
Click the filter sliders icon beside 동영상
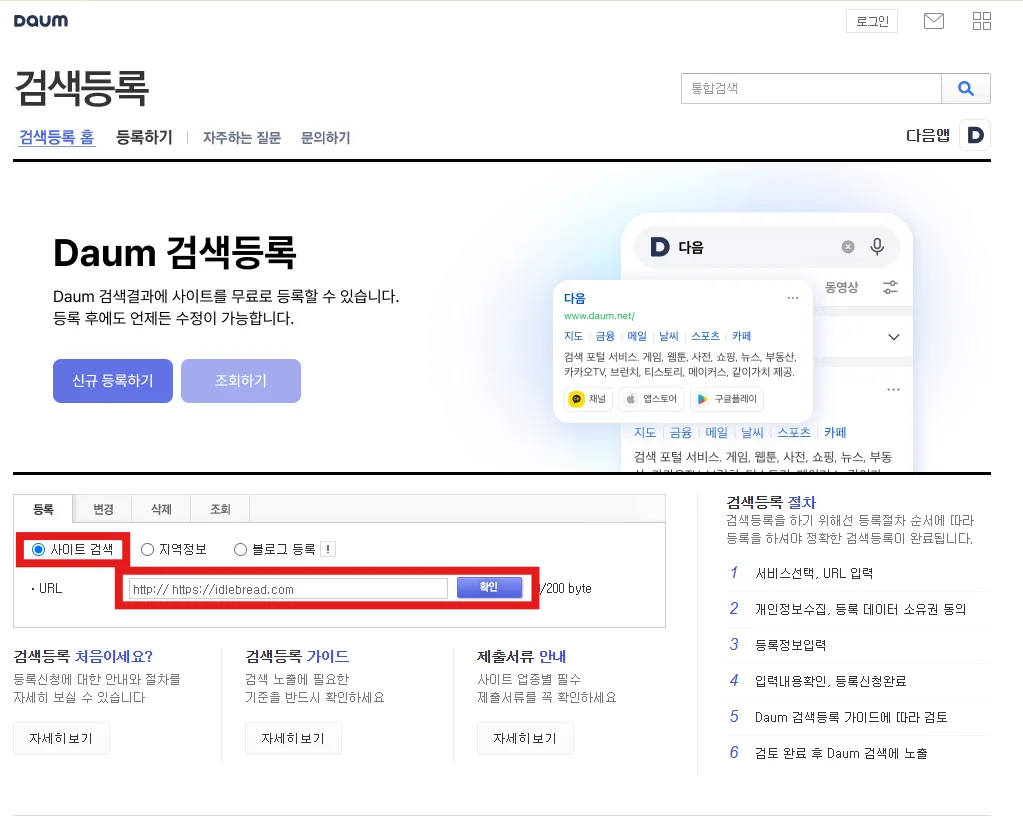(890, 287)
